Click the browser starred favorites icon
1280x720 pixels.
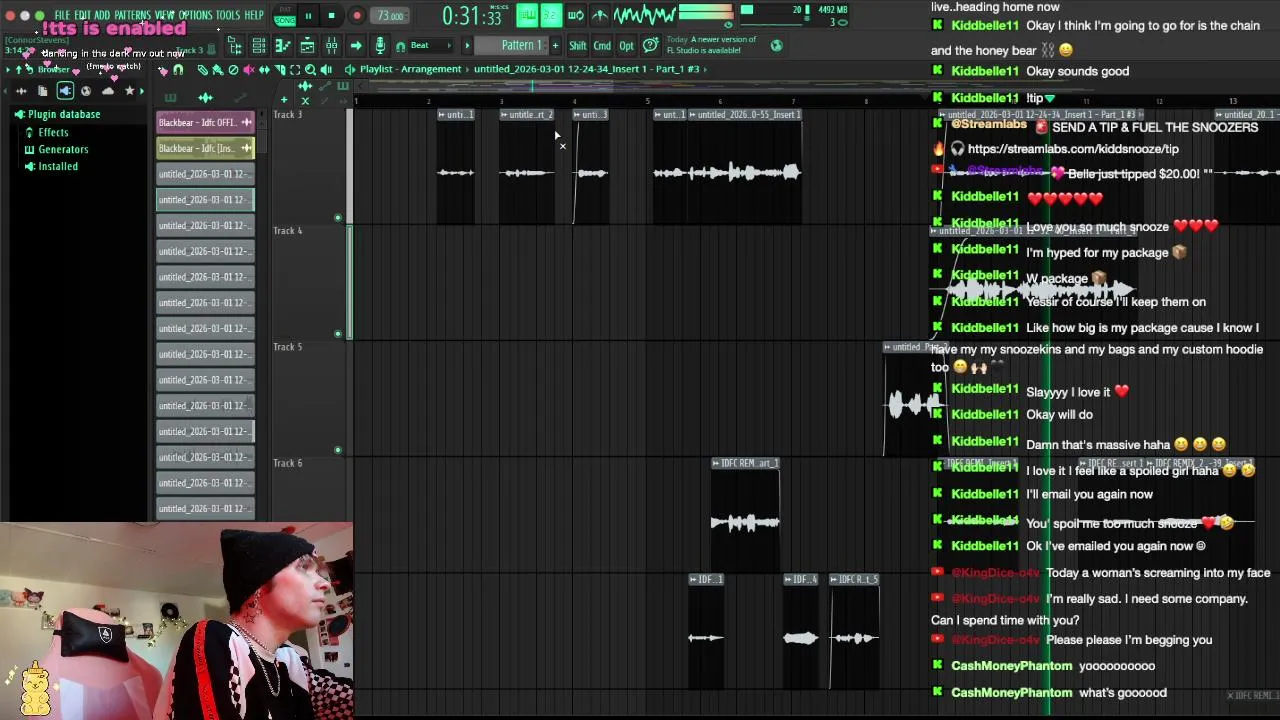129,91
